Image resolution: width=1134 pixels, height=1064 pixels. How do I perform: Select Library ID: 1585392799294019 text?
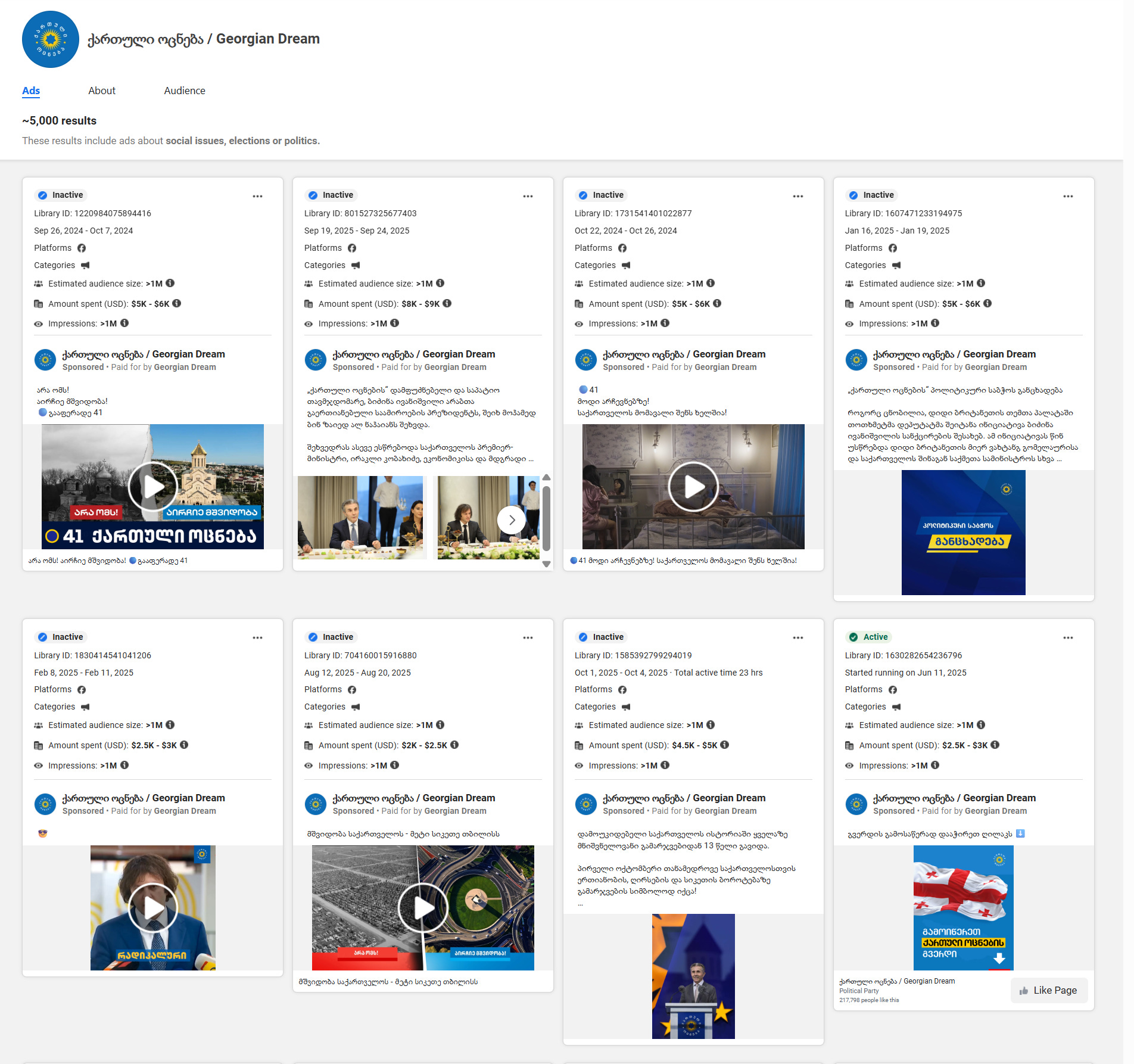click(633, 655)
